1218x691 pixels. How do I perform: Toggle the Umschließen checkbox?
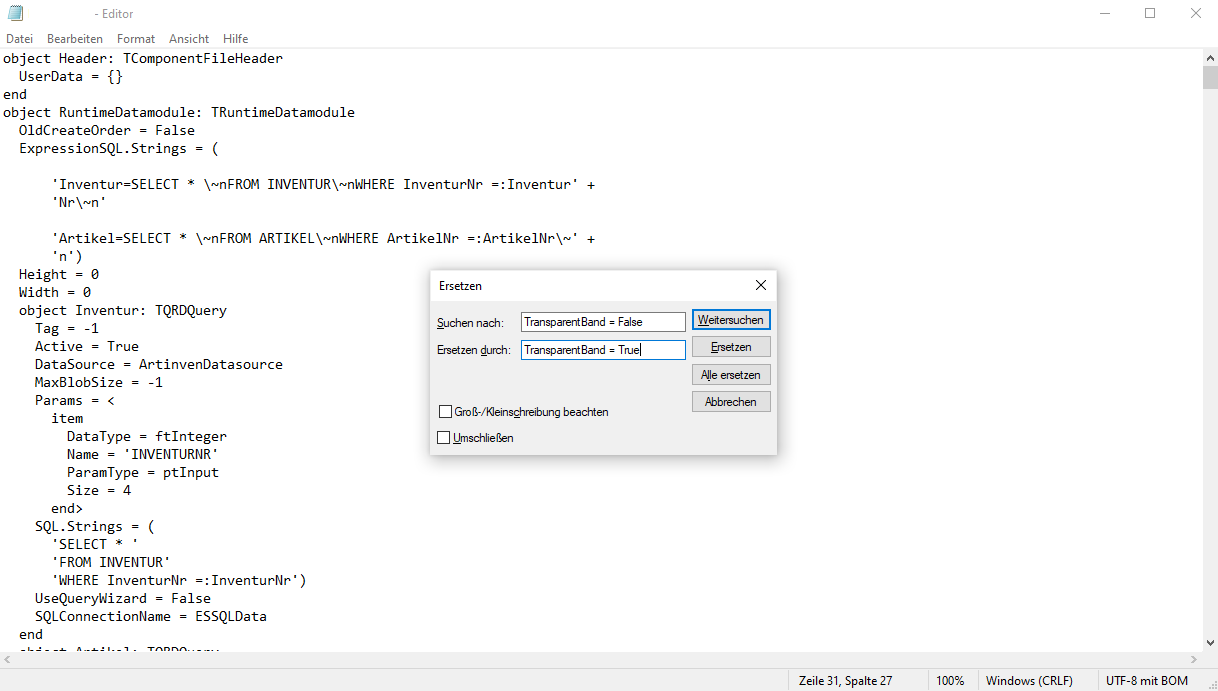[445, 438]
